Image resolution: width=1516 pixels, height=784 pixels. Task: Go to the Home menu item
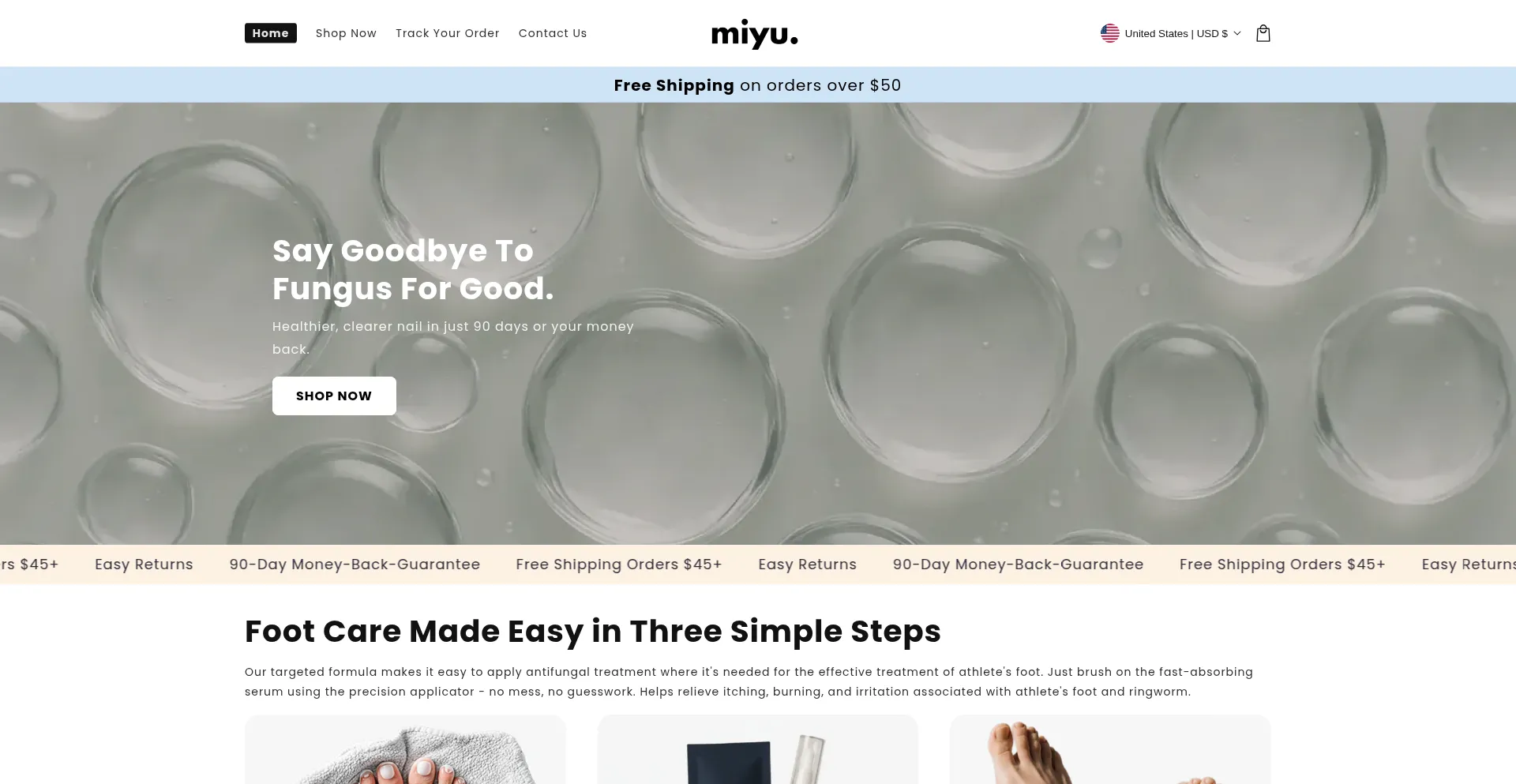click(271, 33)
